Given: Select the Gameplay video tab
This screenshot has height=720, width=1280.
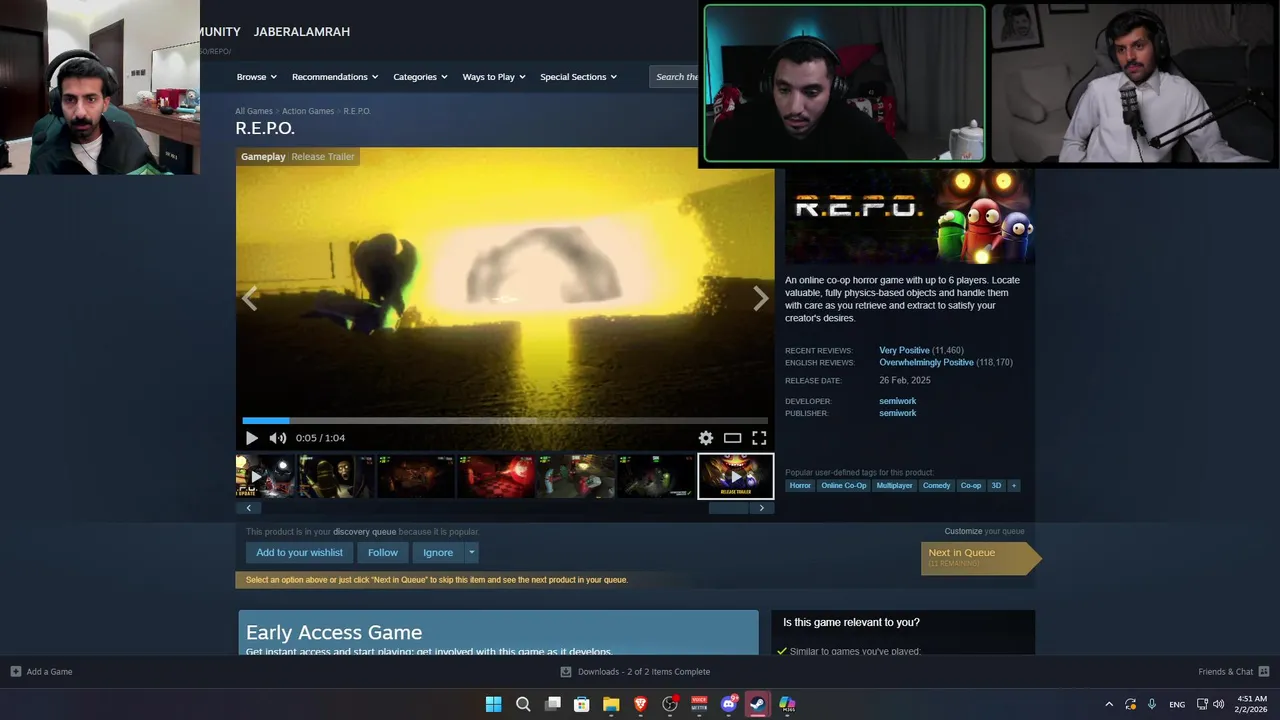Looking at the screenshot, I should tap(263, 157).
